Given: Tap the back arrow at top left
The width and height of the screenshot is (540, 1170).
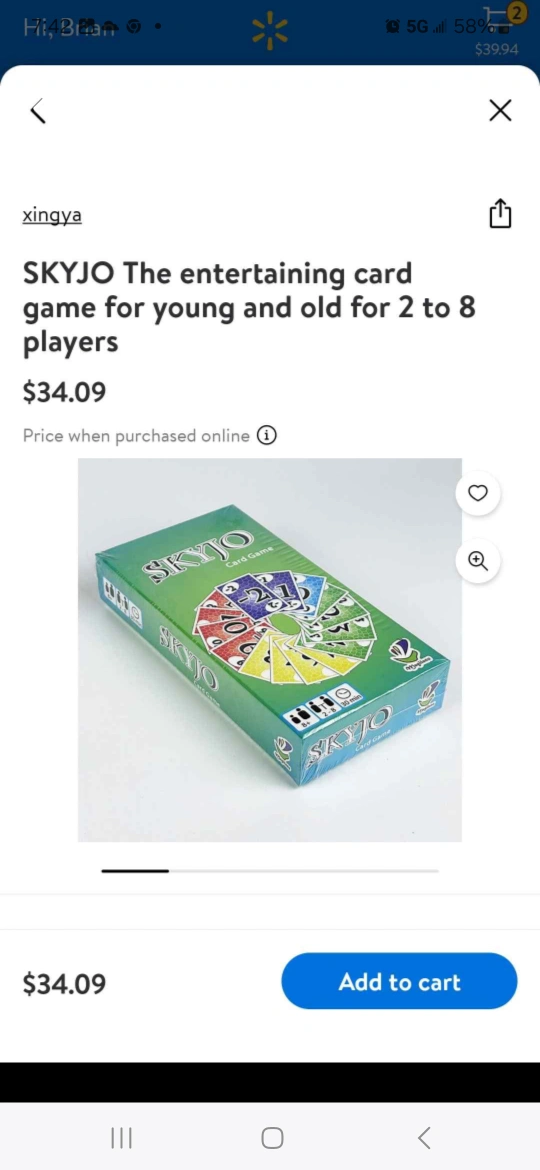Looking at the screenshot, I should 38,111.
